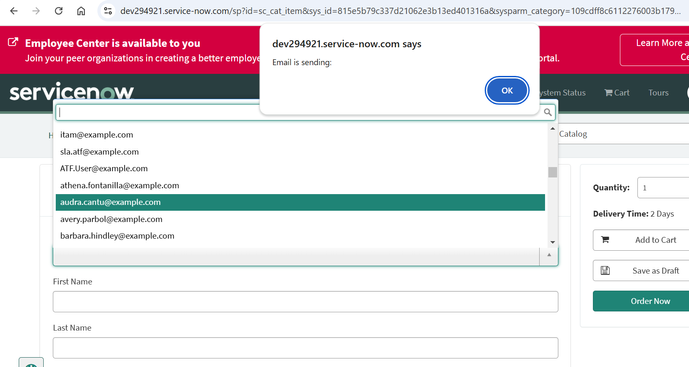The image size is (689, 367).
Task: Click OK in the alert dialog
Action: pyautogui.click(x=507, y=91)
